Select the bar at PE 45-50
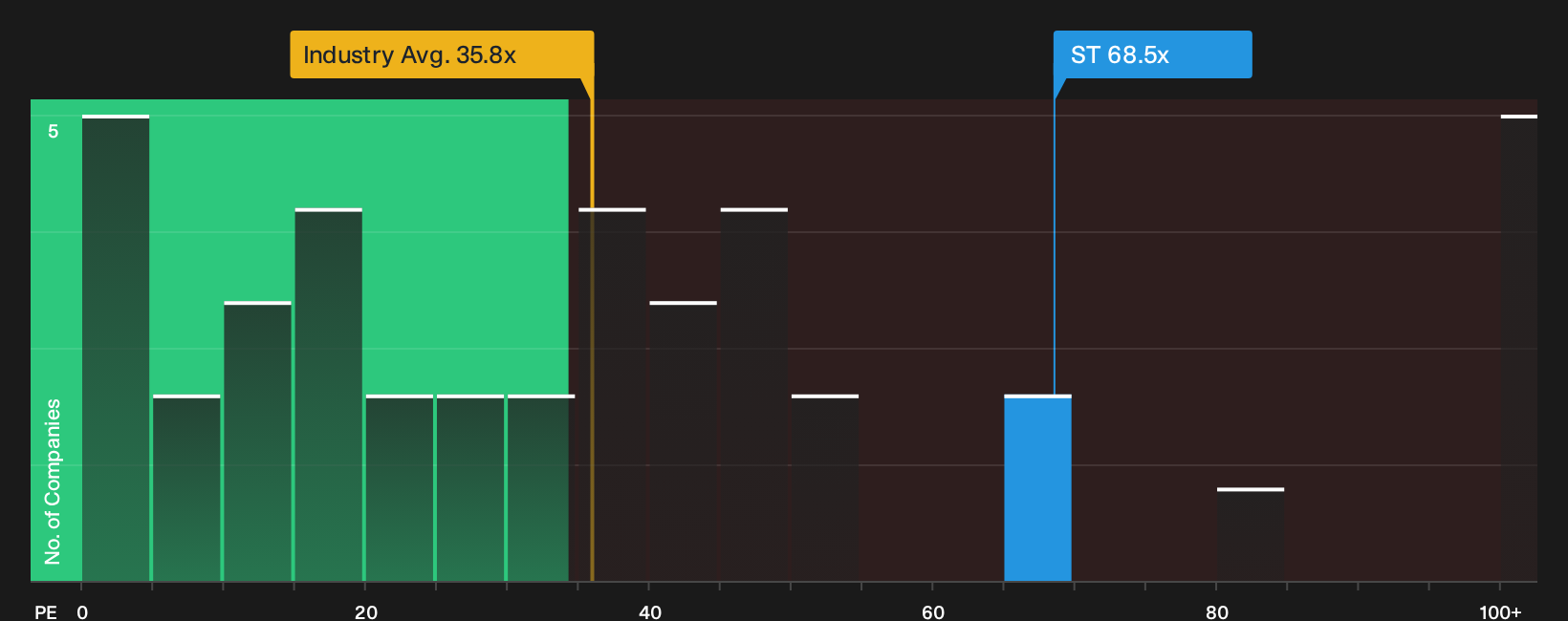The height and width of the screenshot is (621, 1568). pyautogui.click(x=753, y=395)
